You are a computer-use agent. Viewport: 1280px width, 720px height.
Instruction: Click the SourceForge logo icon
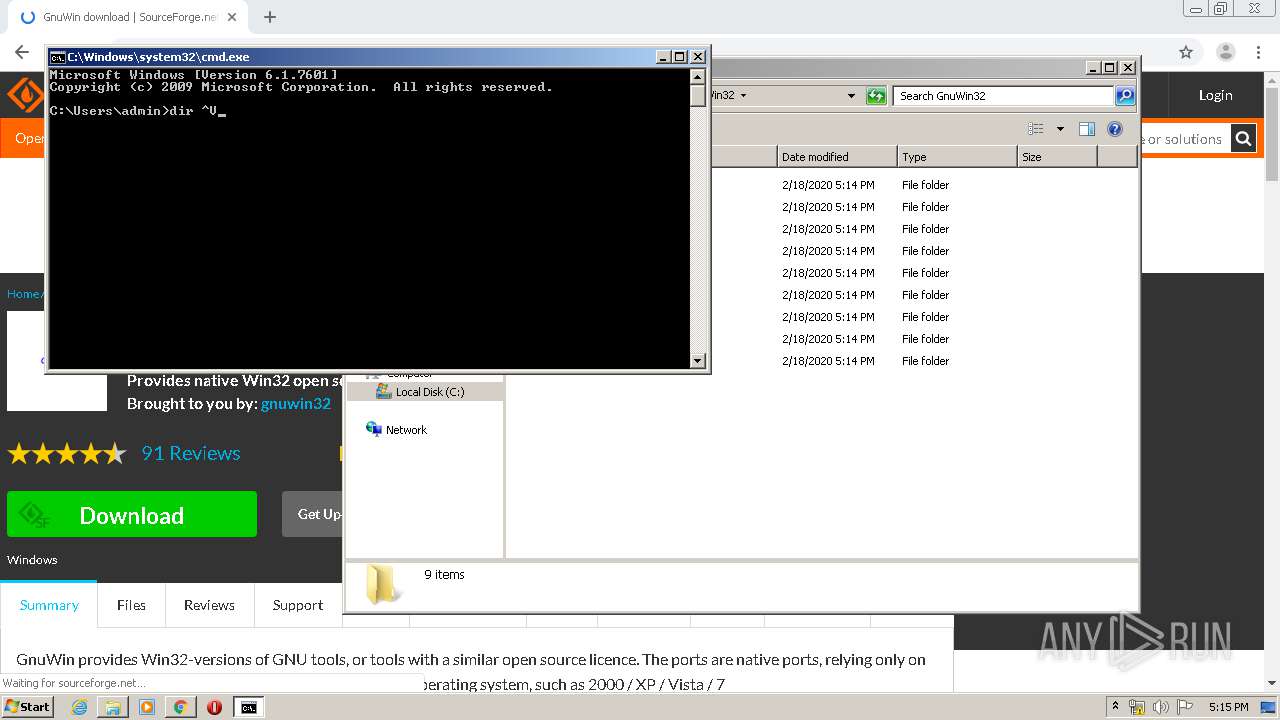pyautogui.click(x=24, y=96)
